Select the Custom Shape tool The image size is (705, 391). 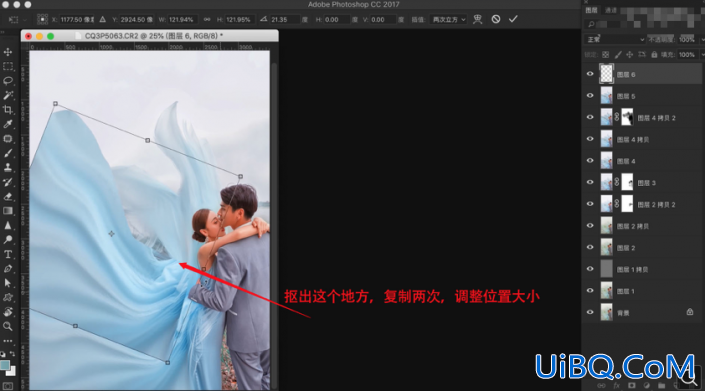[8, 298]
